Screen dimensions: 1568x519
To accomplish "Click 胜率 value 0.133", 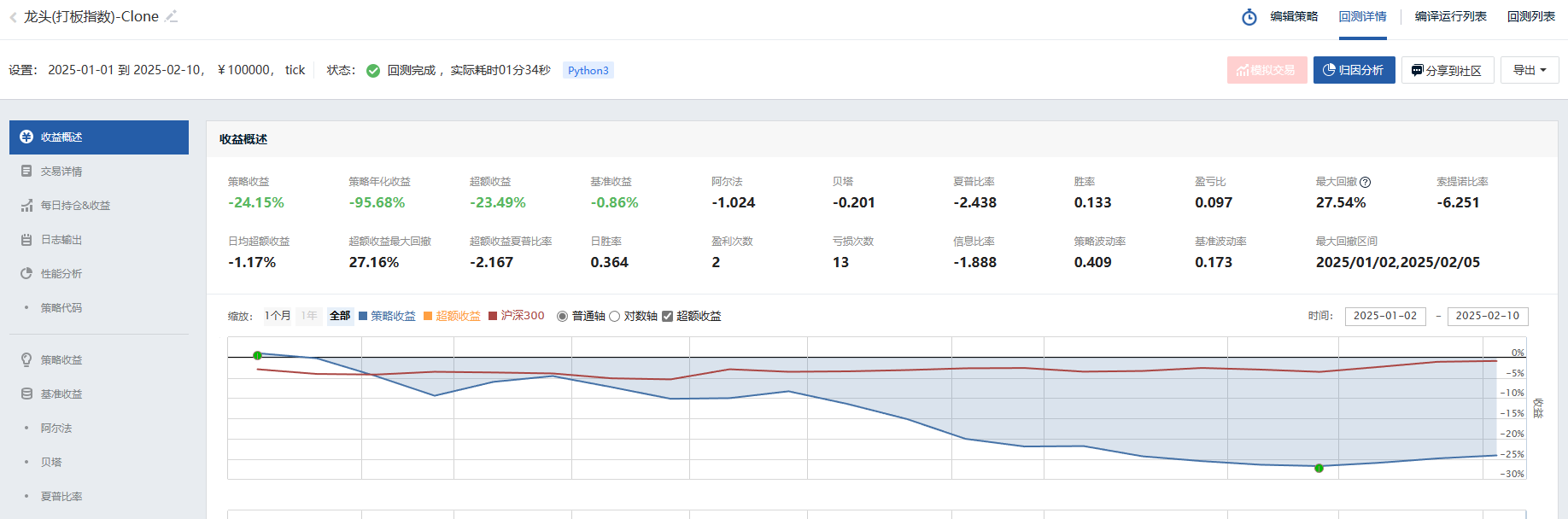I will pyautogui.click(x=1093, y=203).
